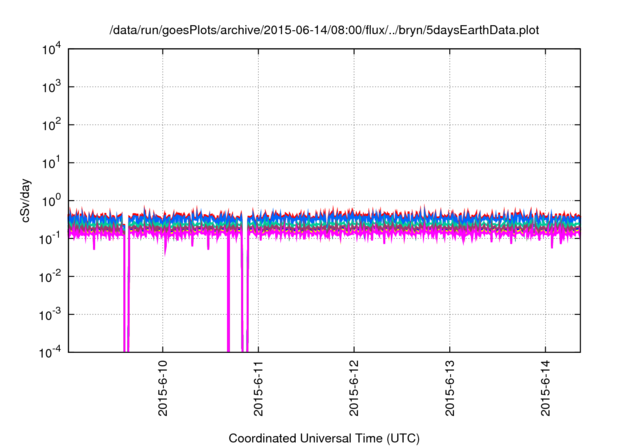
Task: Select the 10^3 y-axis label
Action: (51, 87)
